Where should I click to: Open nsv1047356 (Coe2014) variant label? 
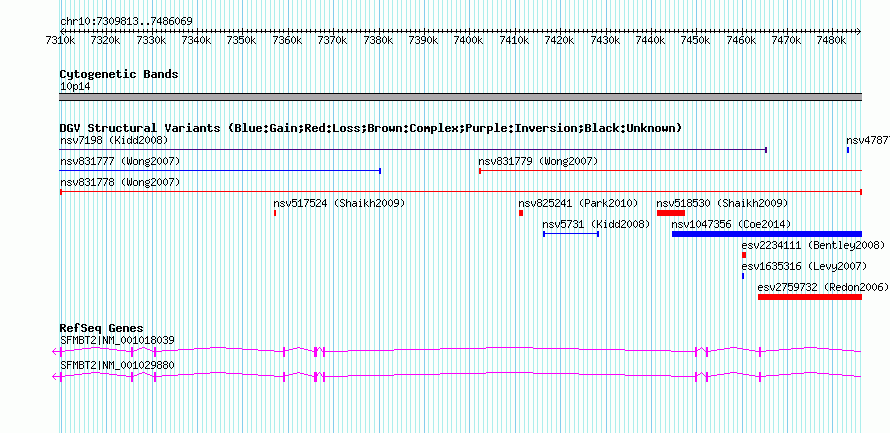731,224
